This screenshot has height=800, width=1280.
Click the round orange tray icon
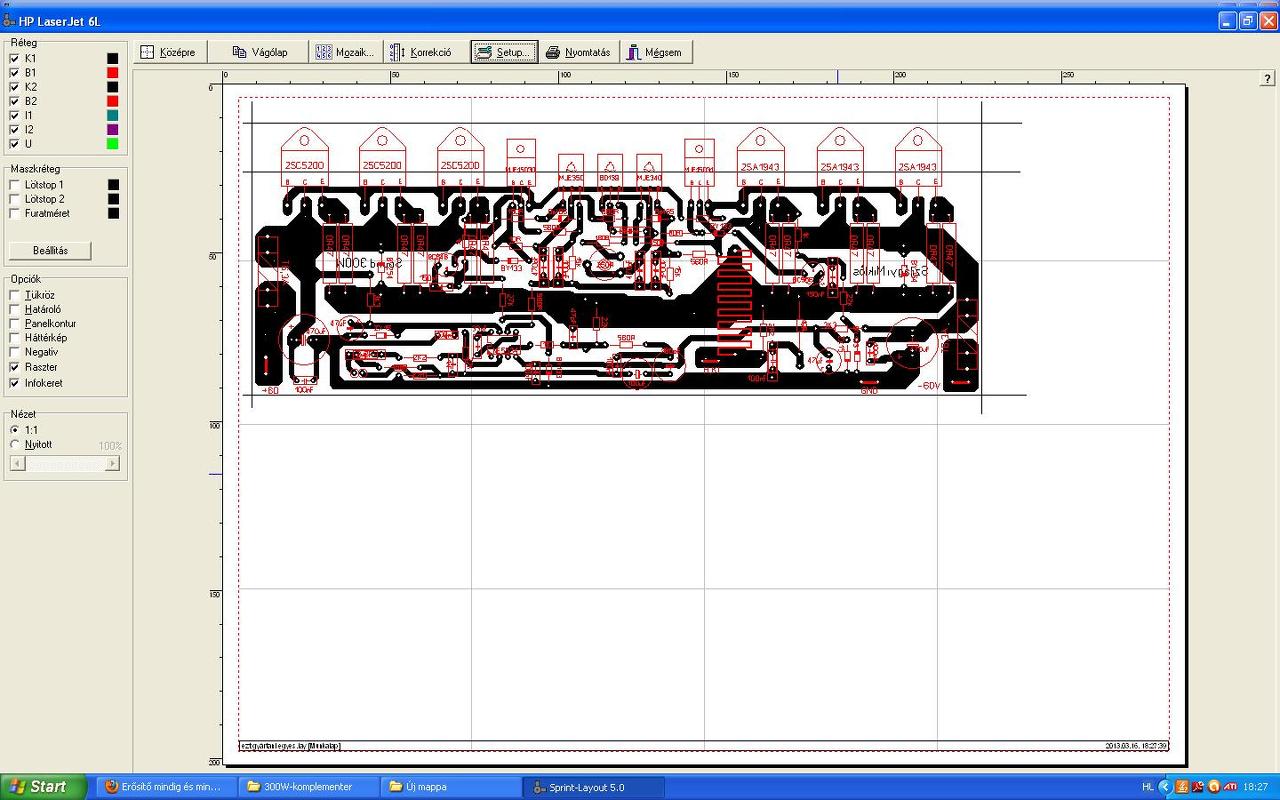(x=1214, y=787)
